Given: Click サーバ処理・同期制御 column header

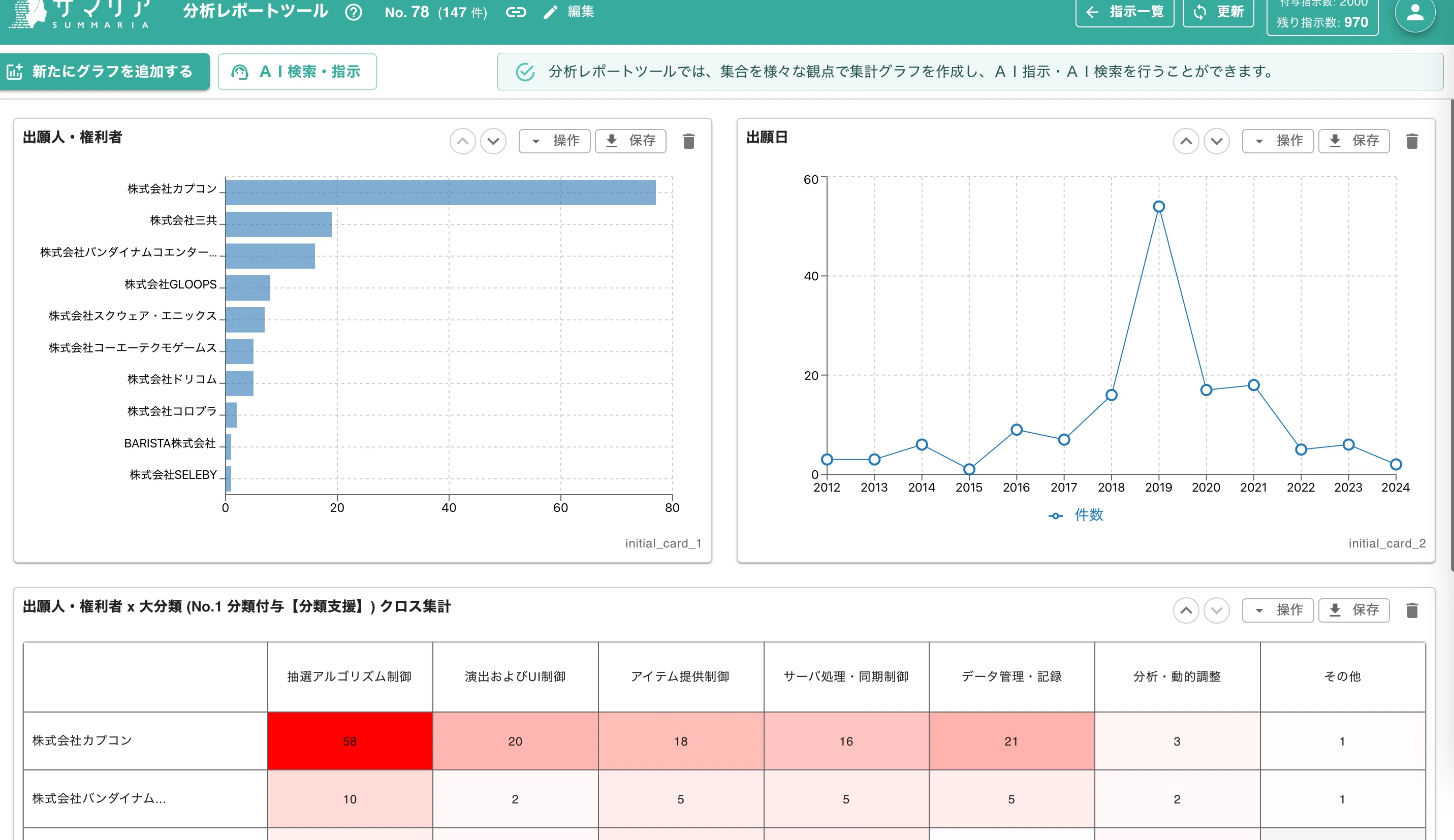Looking at the screenshot, I should [x=846, y=677].
